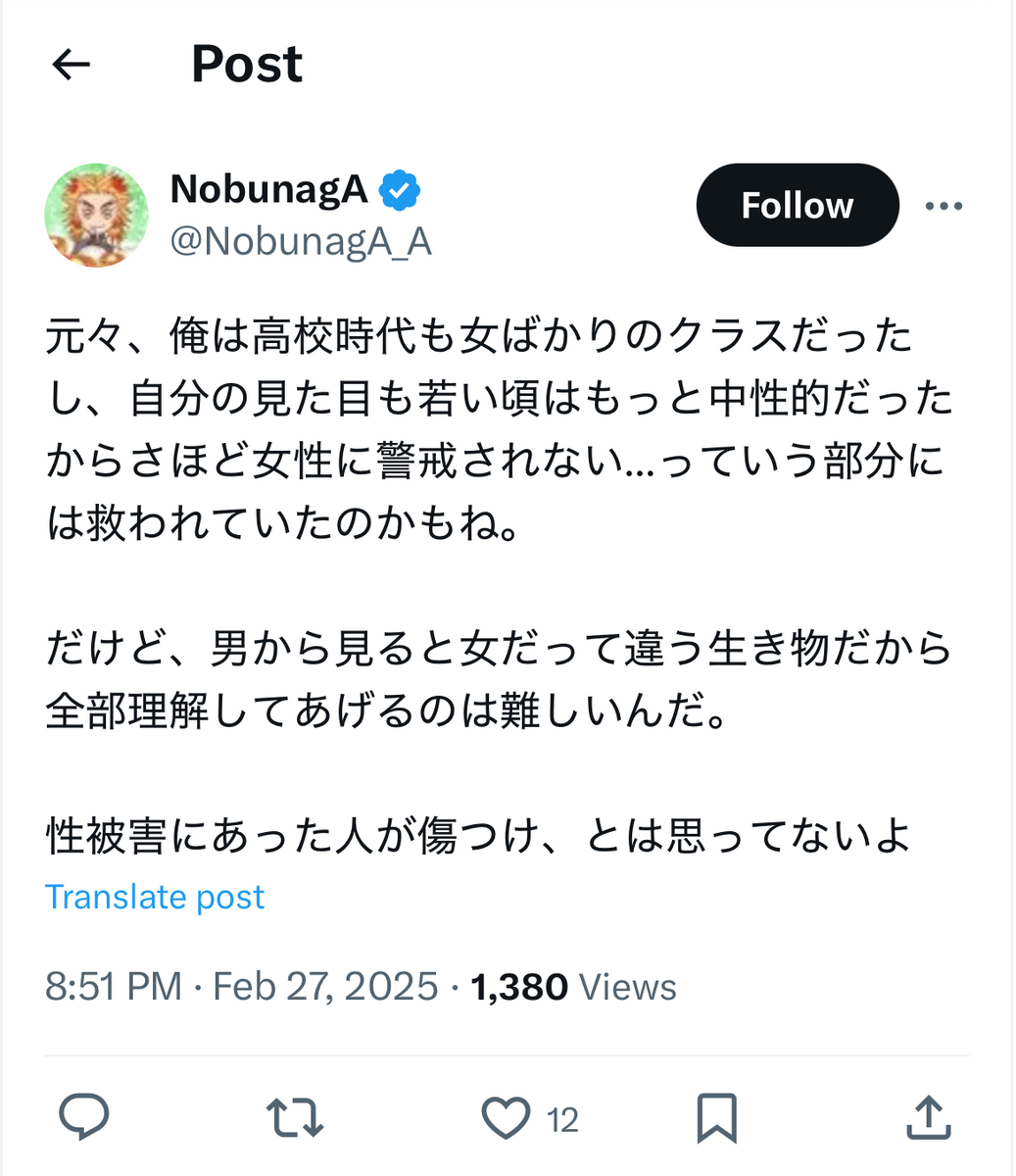This screenshot has height=1176, width=1016.
Task: View the 1,380 Views count
Action: (573, 986)
